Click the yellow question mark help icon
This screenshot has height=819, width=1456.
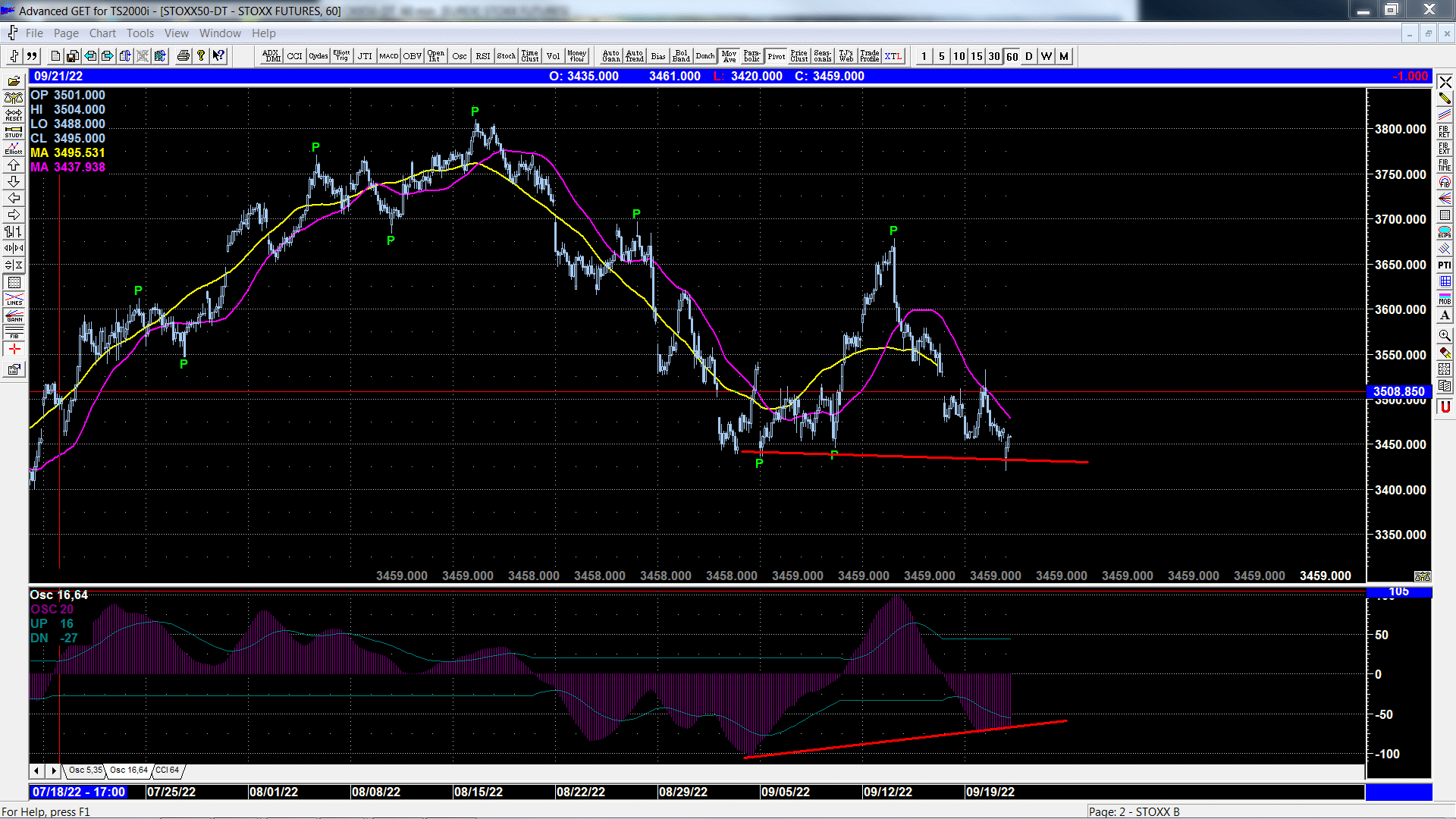[201, 56]
